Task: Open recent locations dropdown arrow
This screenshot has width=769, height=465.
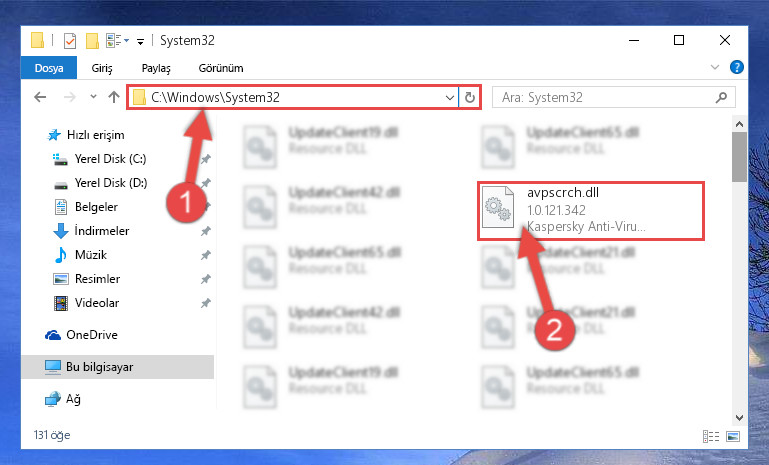Action: click(93, 97)
